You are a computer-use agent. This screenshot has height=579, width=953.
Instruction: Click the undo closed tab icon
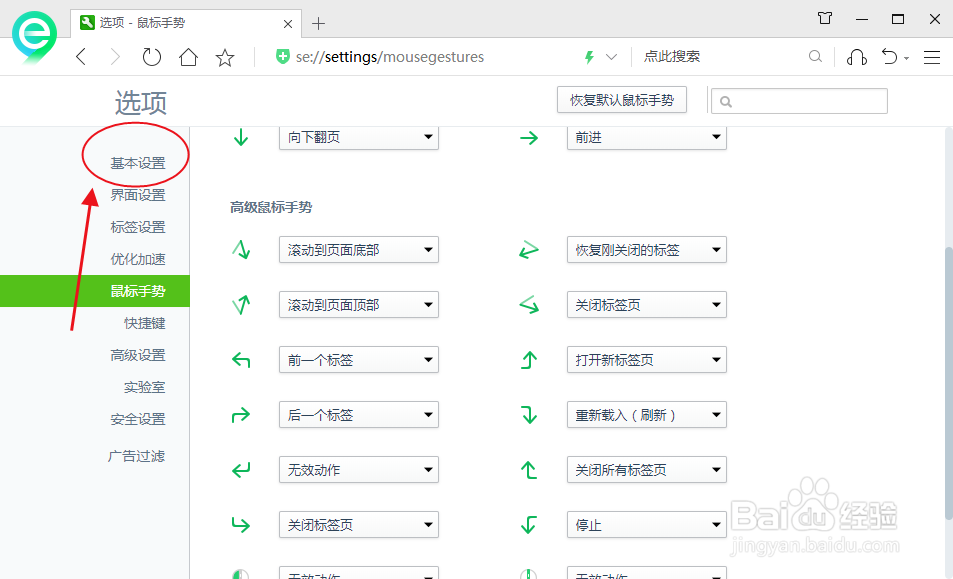[890, 57]
